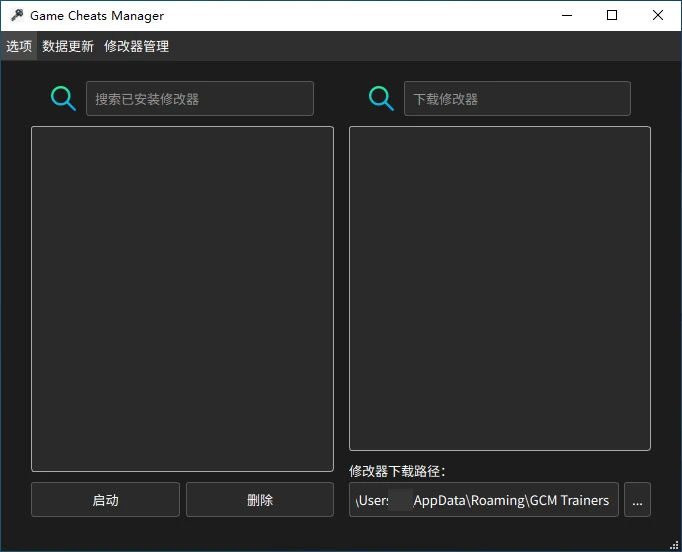The image size is (682, 552).
Task: Close the Game Cheats Manager window
Action: (657, 16)
